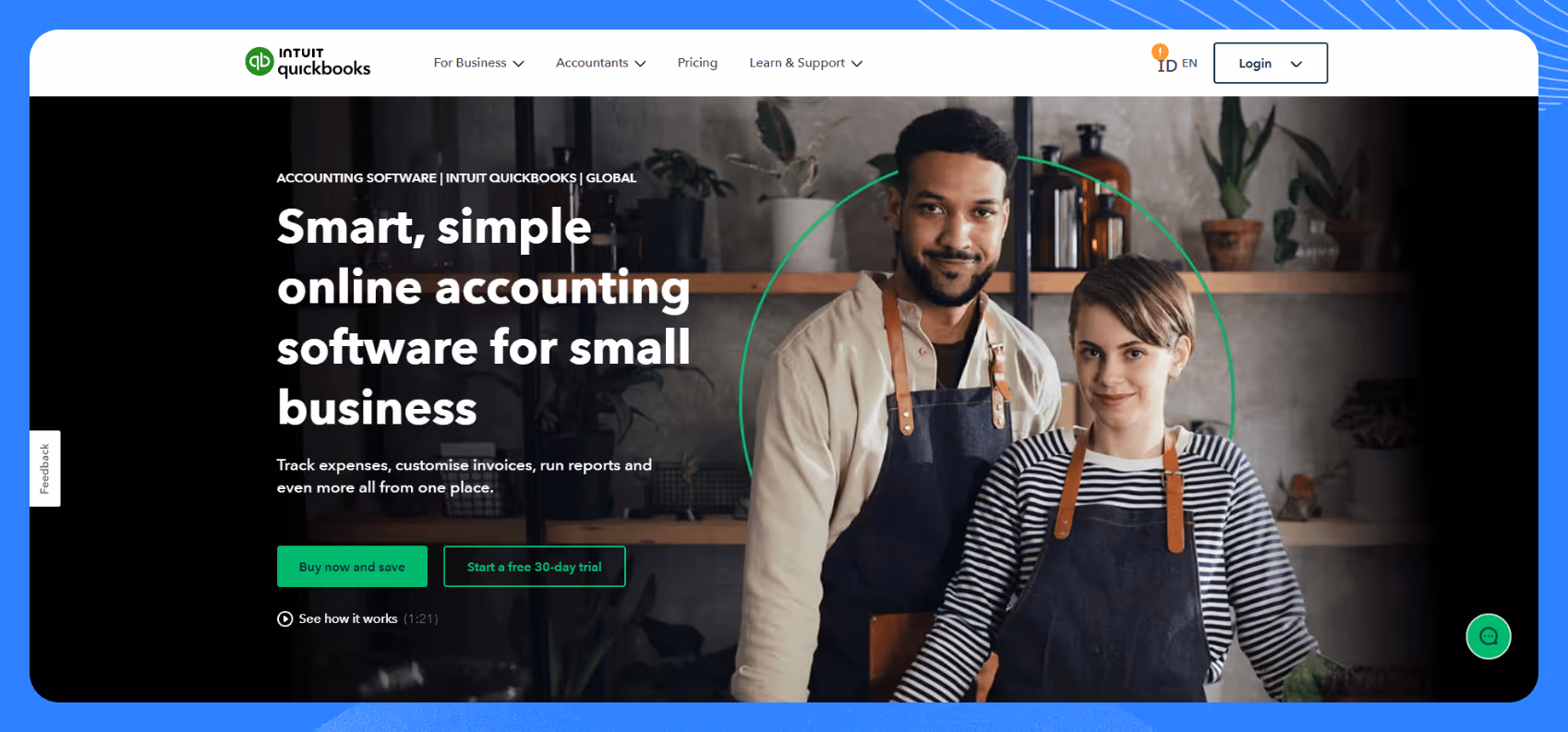Click Buy now and save button
The width and height of the screenshot is (1568, 732).
352,566
